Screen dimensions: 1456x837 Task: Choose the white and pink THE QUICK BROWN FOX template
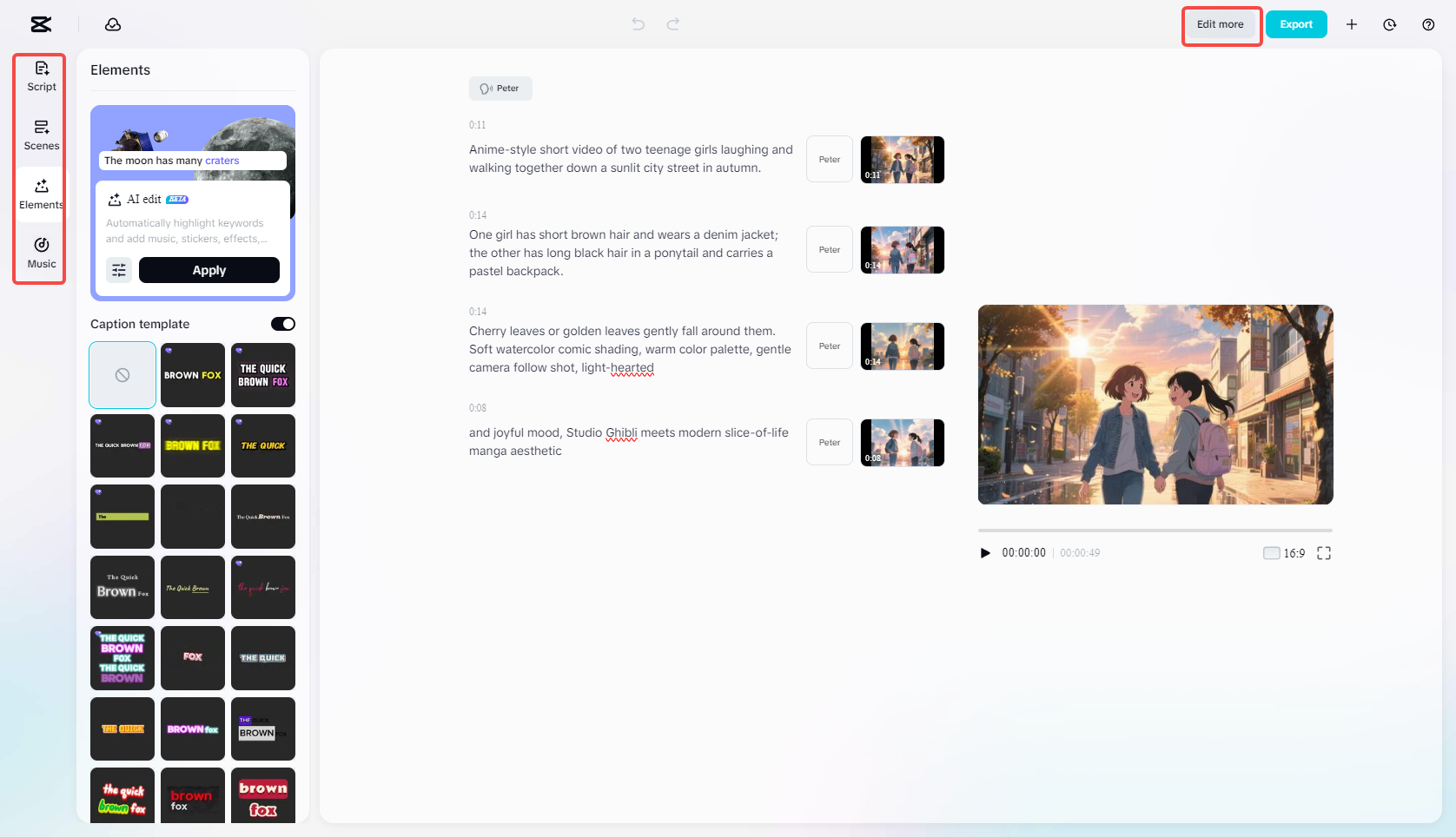pyautogui.click(x=263, y=375)
